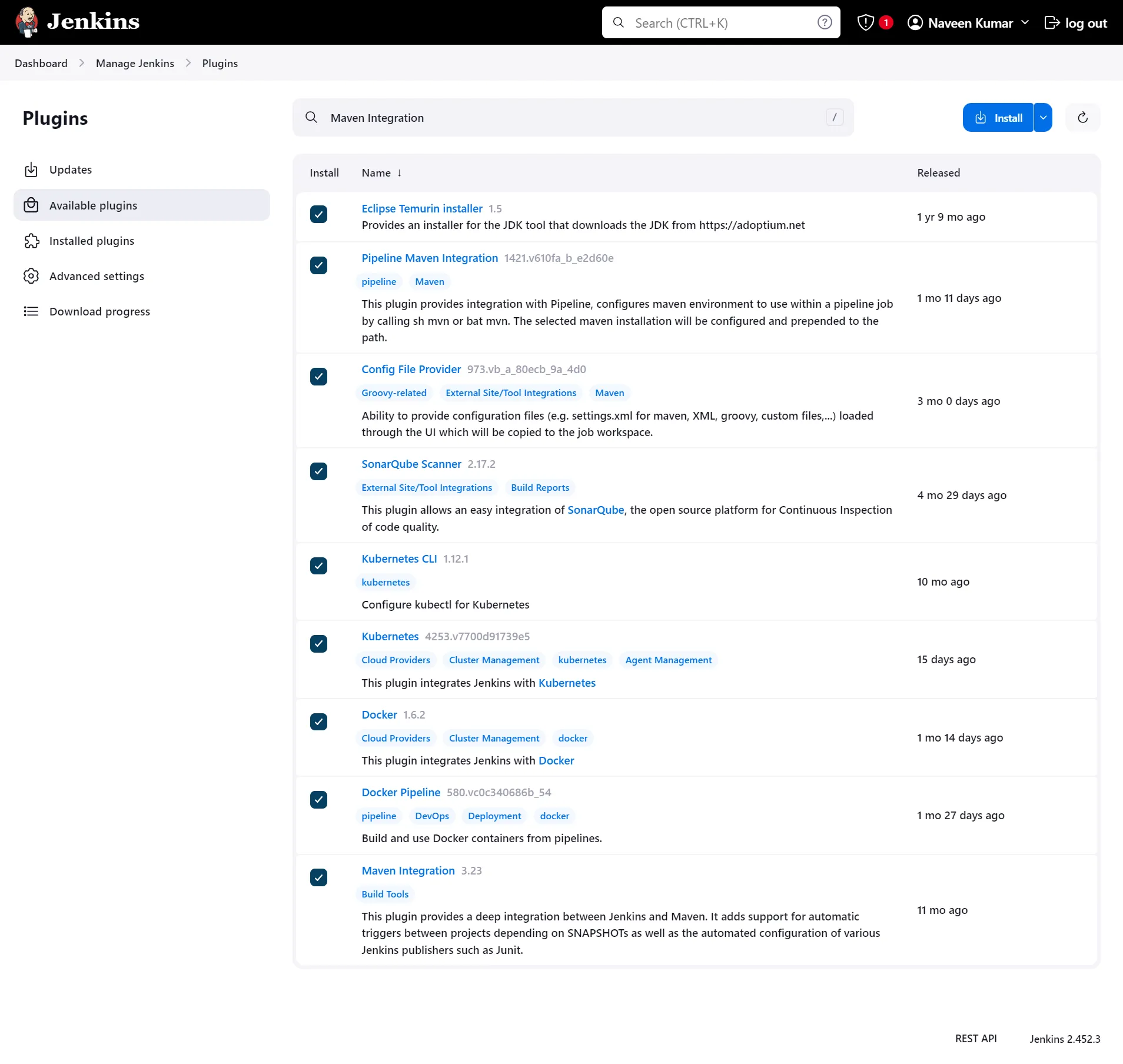The image size is (1123, 1064).
Task: Uncheck the Config File Provider checkbox
Action: [x=318, y=377]
